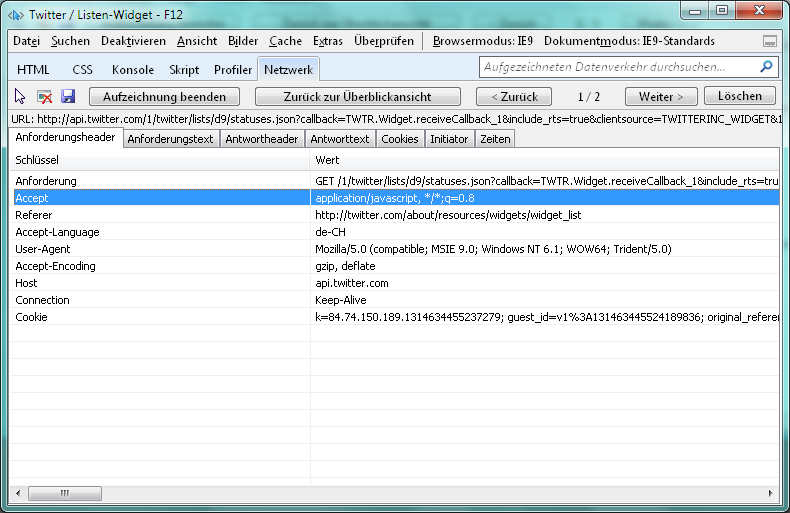Image resolution: width=790 pixels, height=513 pixels.
Task: Select the Connection row
Action: (x=394, y=300)
